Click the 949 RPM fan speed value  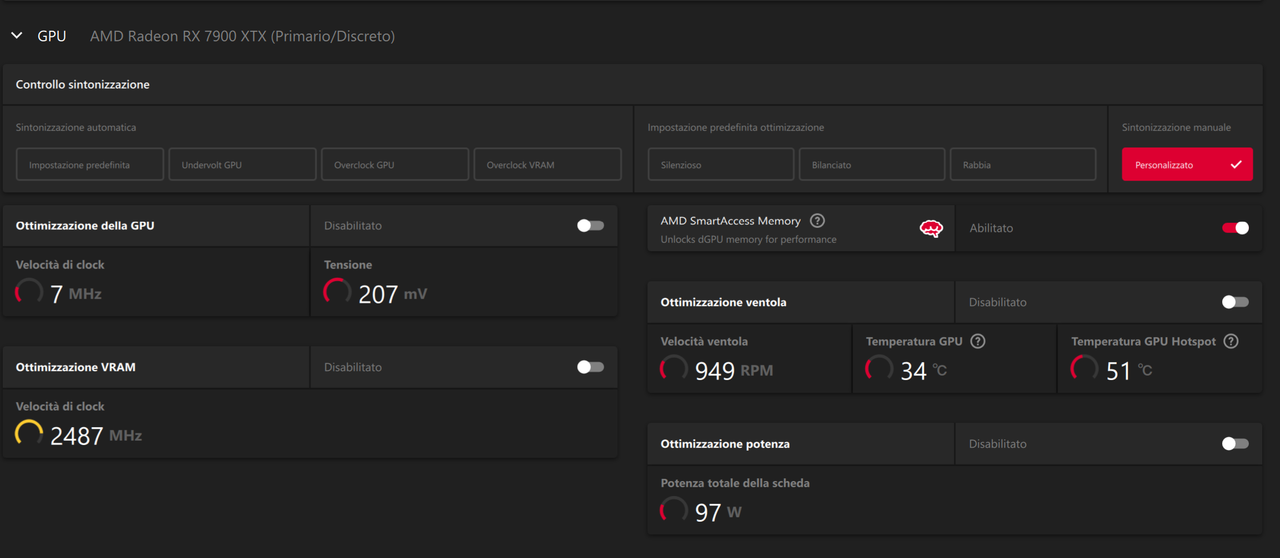point(734,371)
